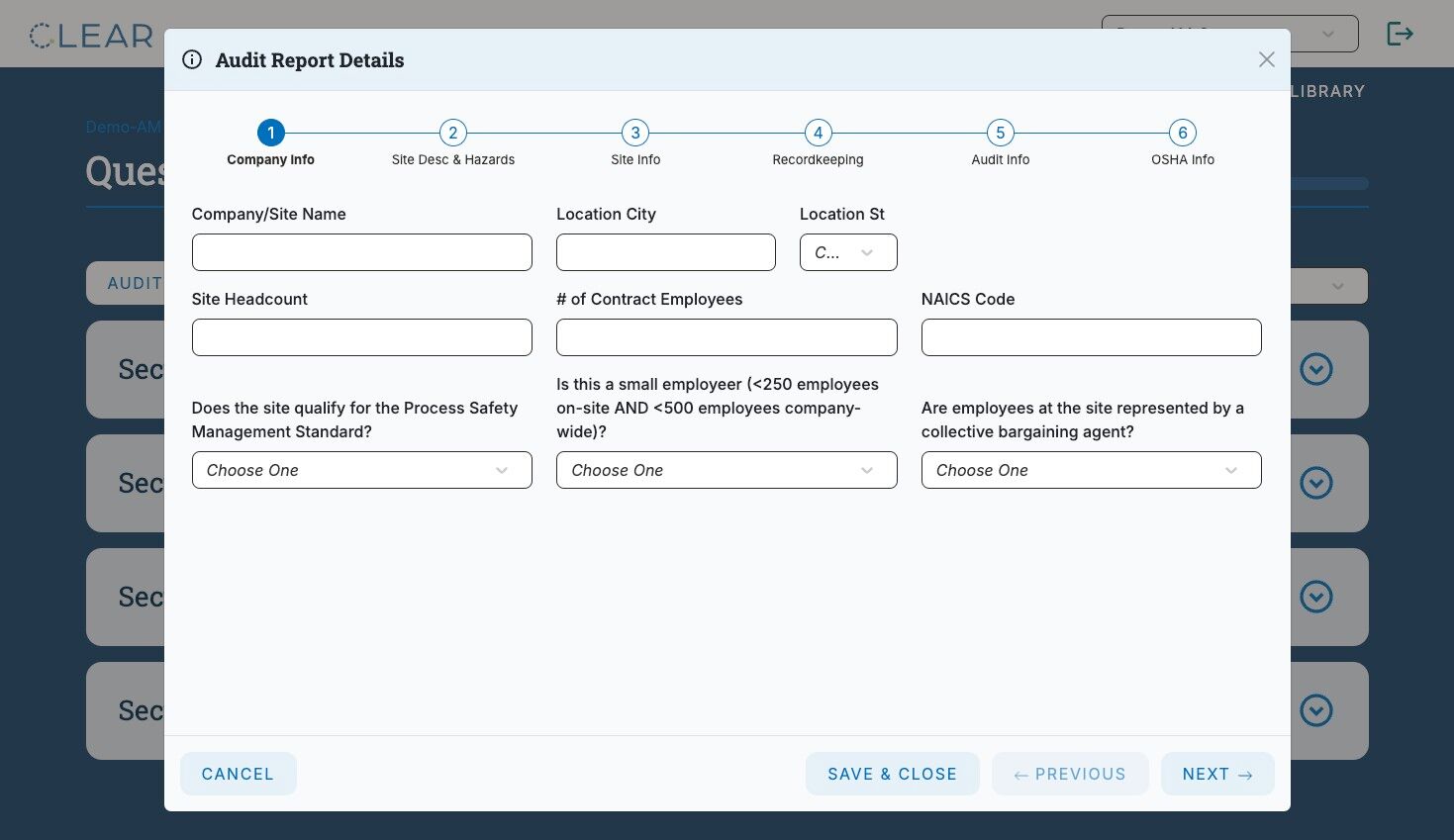Click the info icon beside Audit Report Details
Viewport: 1454px width, 840px height.
click(192, 59)
